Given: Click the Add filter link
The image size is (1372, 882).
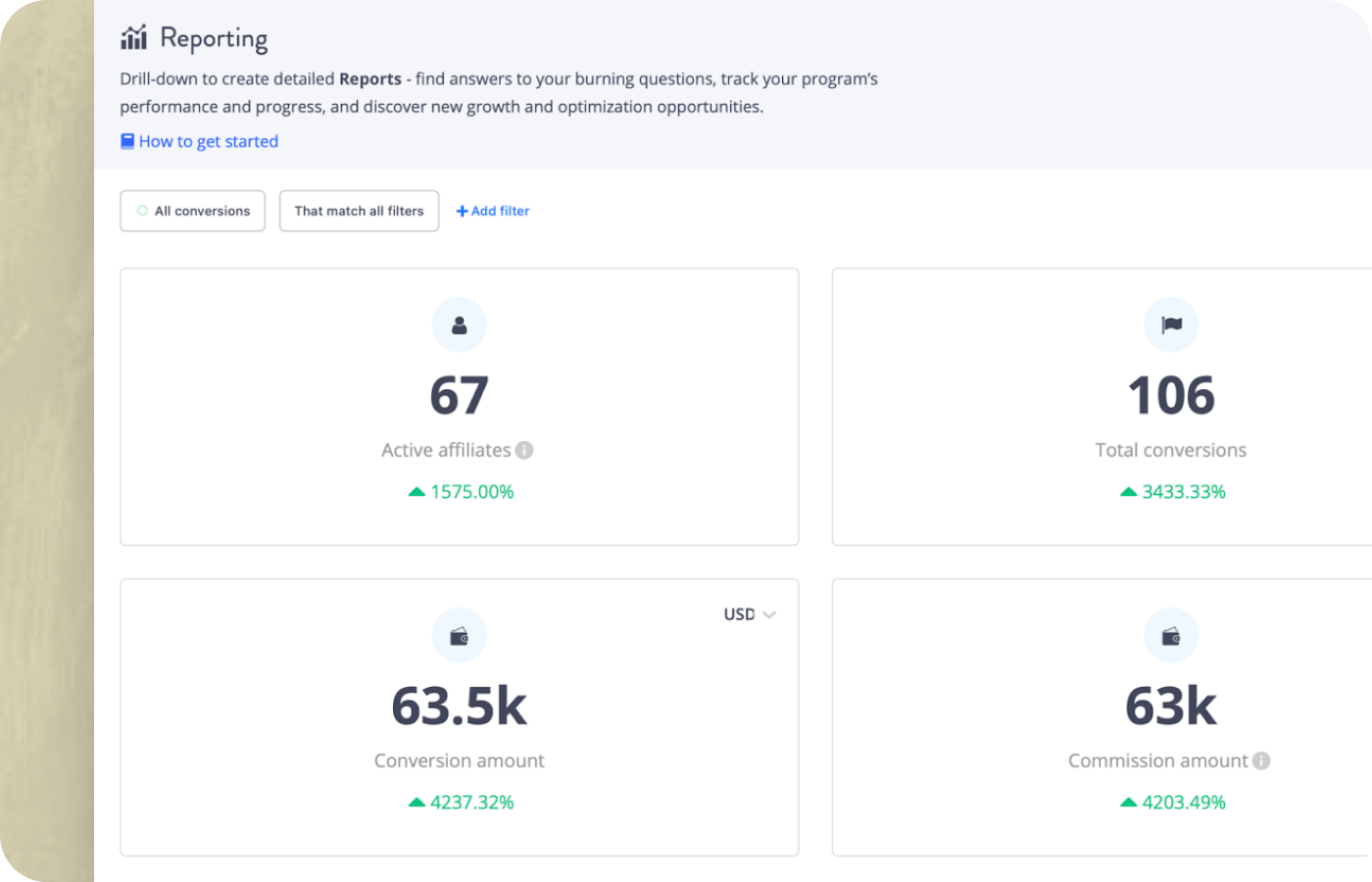Looking at the screenshot, I should click(x=493, y=211).
